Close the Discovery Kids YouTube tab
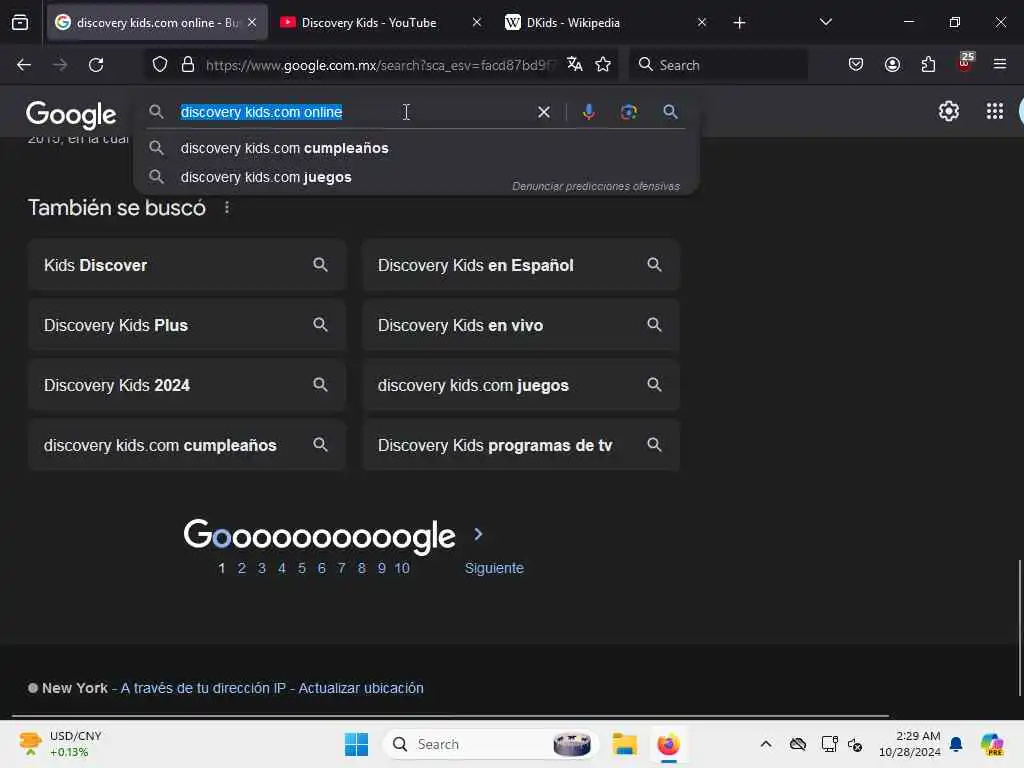This screenshot has height=768, width=1024. coord(477,22)
